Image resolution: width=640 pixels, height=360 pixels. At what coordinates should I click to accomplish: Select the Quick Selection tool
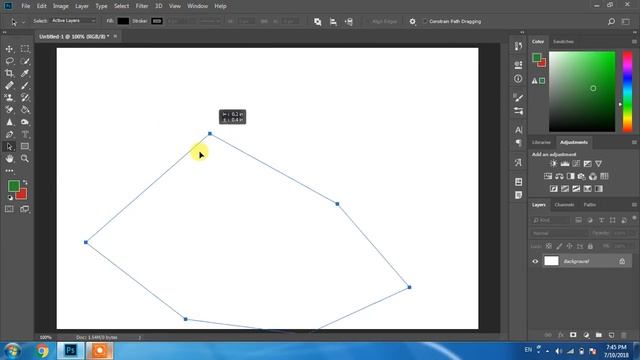pos(25,61)
